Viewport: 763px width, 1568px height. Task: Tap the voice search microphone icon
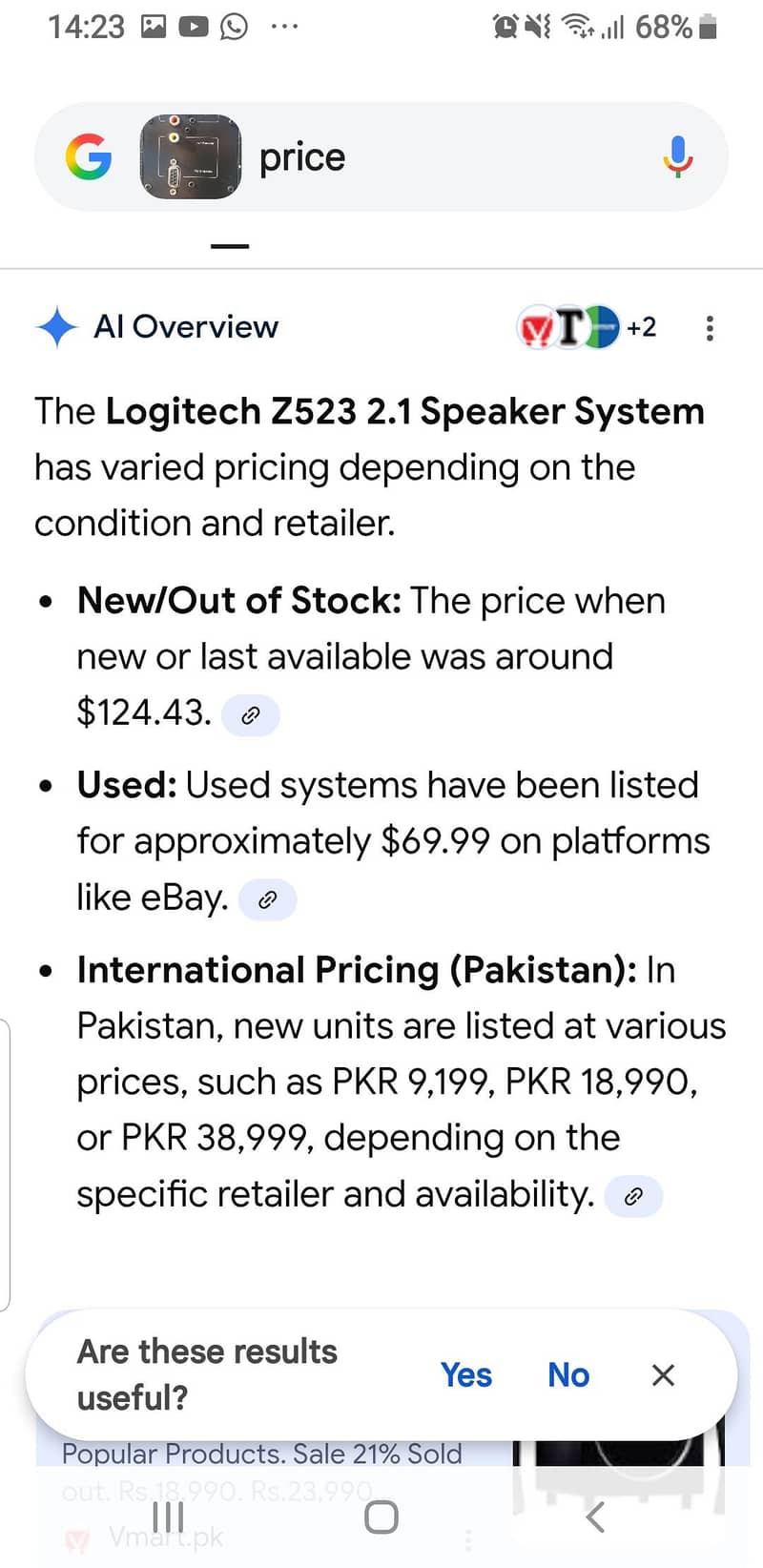pos(678,157)
